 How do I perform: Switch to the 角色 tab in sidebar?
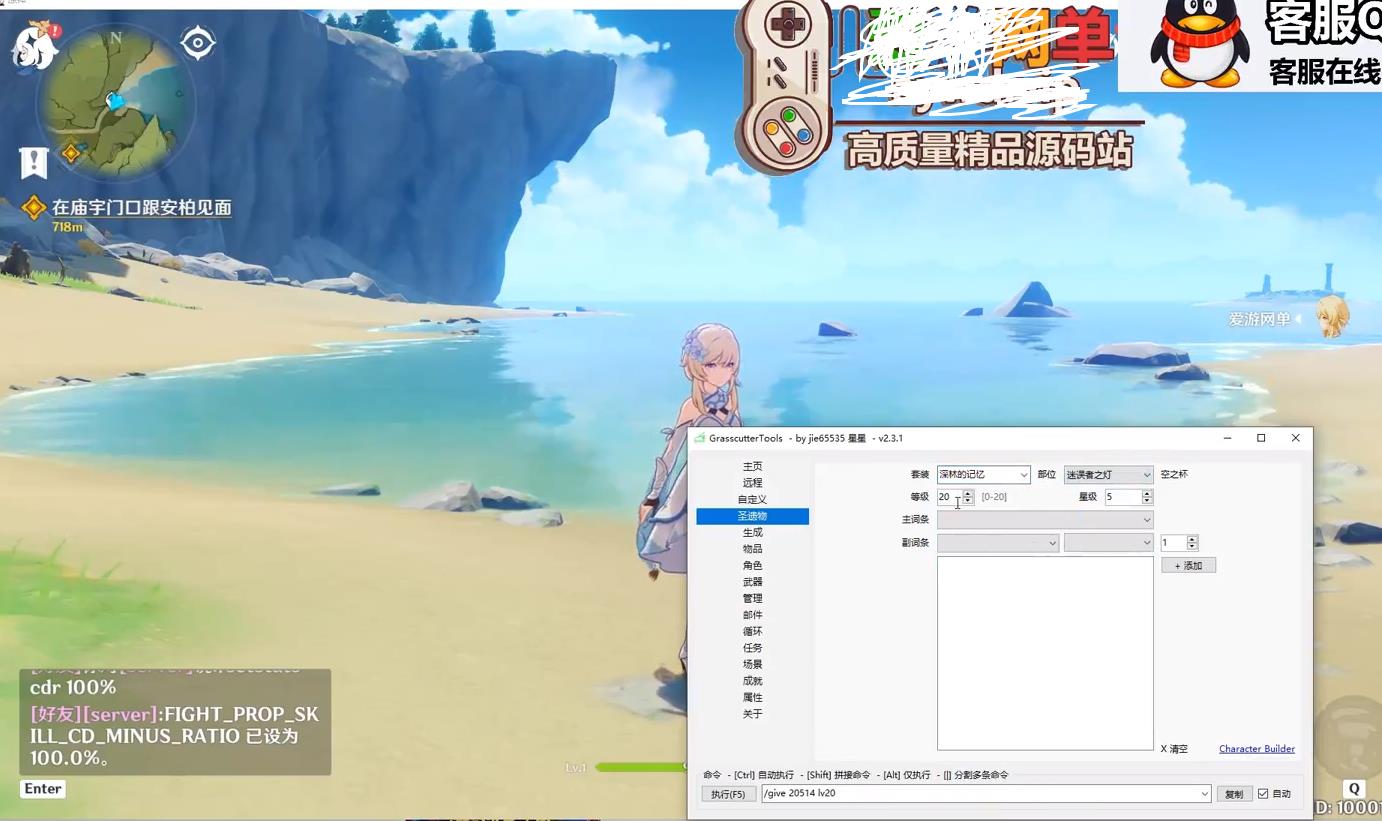(x=752, y=565)
